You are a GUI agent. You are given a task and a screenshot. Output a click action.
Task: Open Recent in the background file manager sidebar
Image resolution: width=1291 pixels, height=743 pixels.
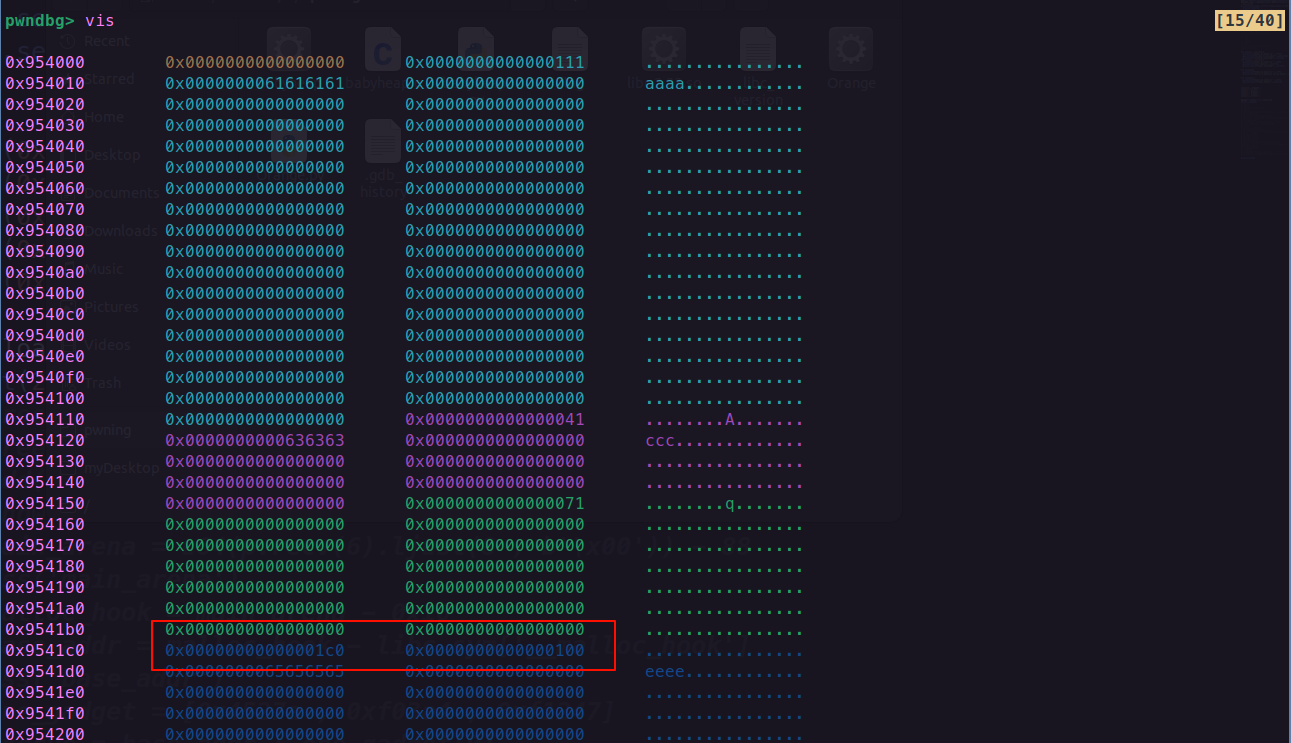coord(106,41)
